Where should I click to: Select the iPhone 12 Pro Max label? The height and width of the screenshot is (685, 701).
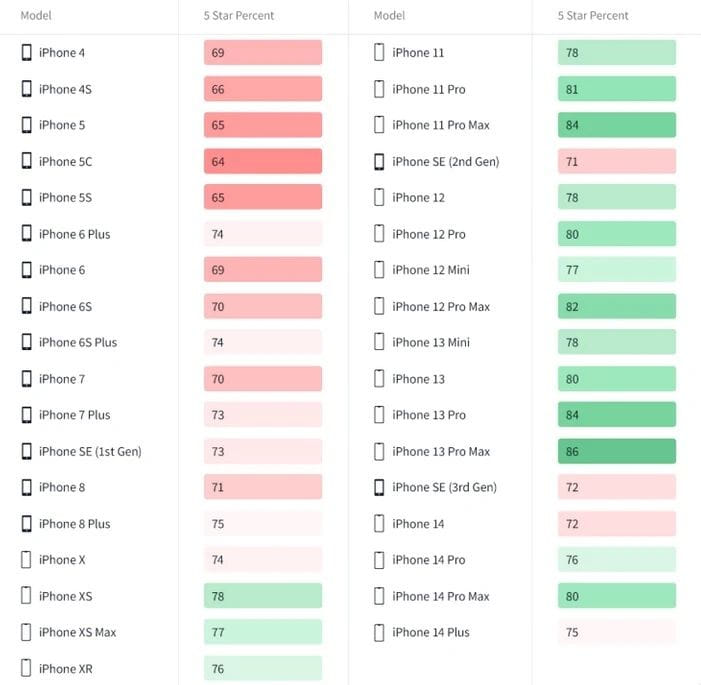pyautogui.click(x=441, y=306)
